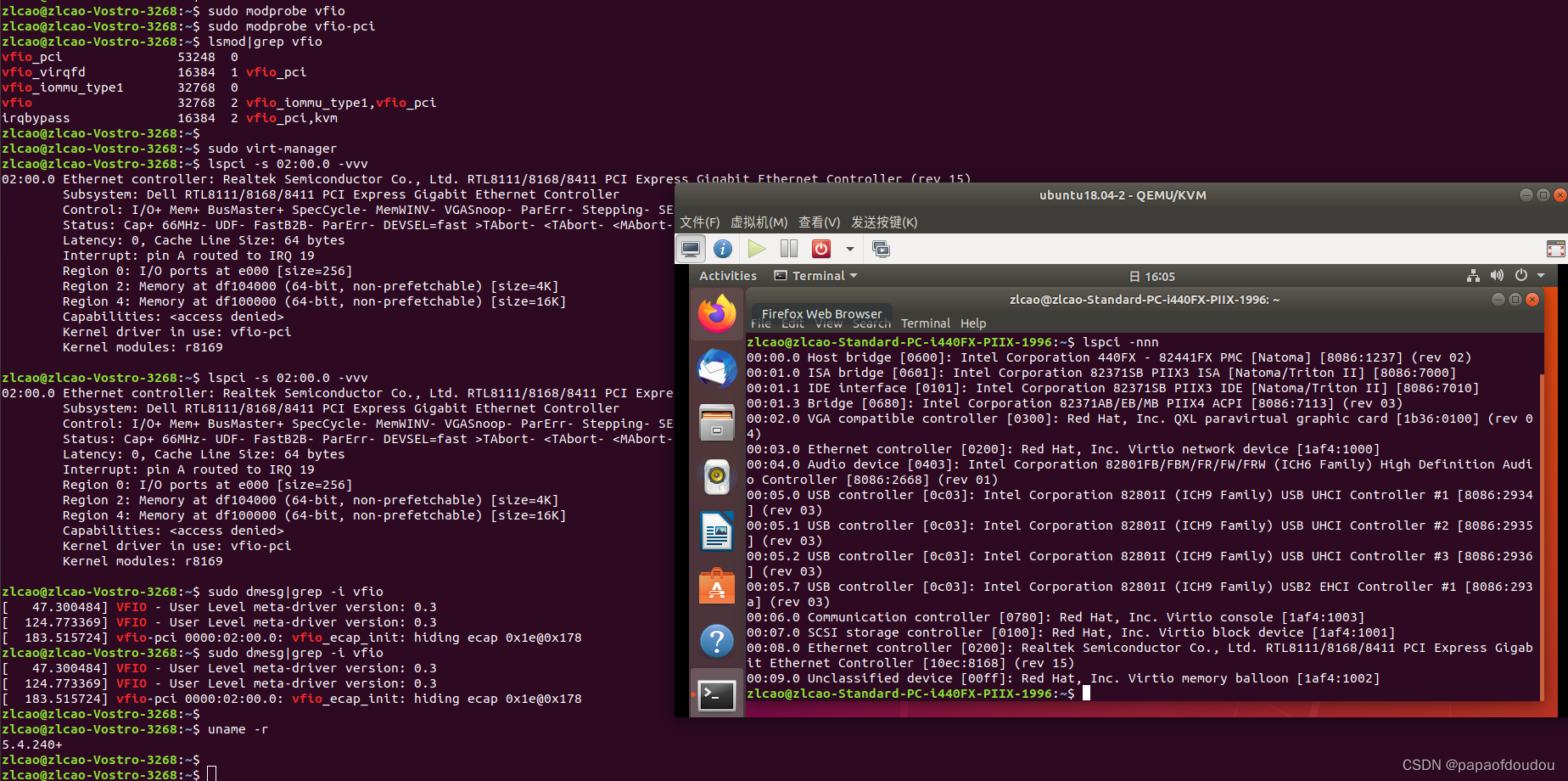The image size is (1568, 781).
Task: Click 'irqbypass' module row in lsmod output
Action: 170,118
